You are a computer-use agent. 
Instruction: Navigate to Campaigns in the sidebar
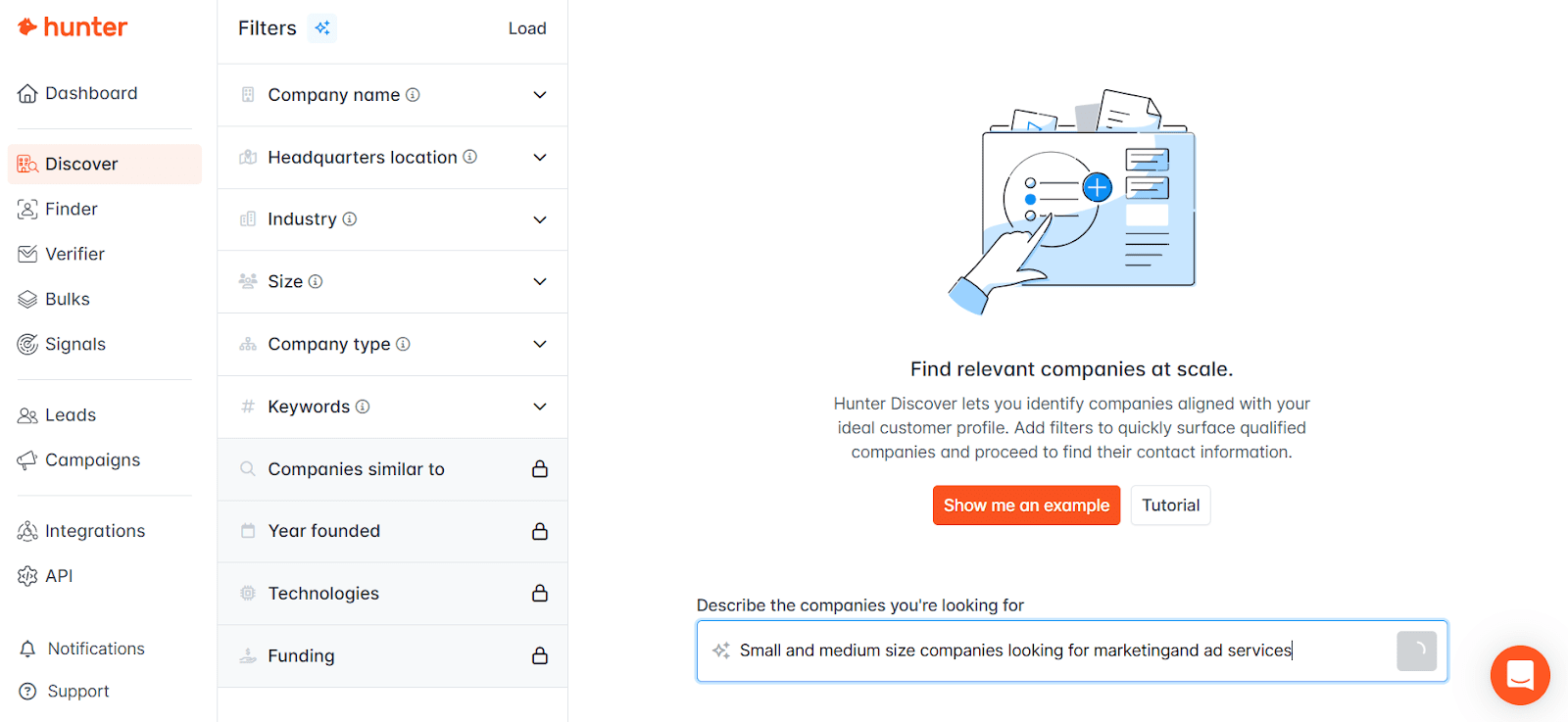92,459
